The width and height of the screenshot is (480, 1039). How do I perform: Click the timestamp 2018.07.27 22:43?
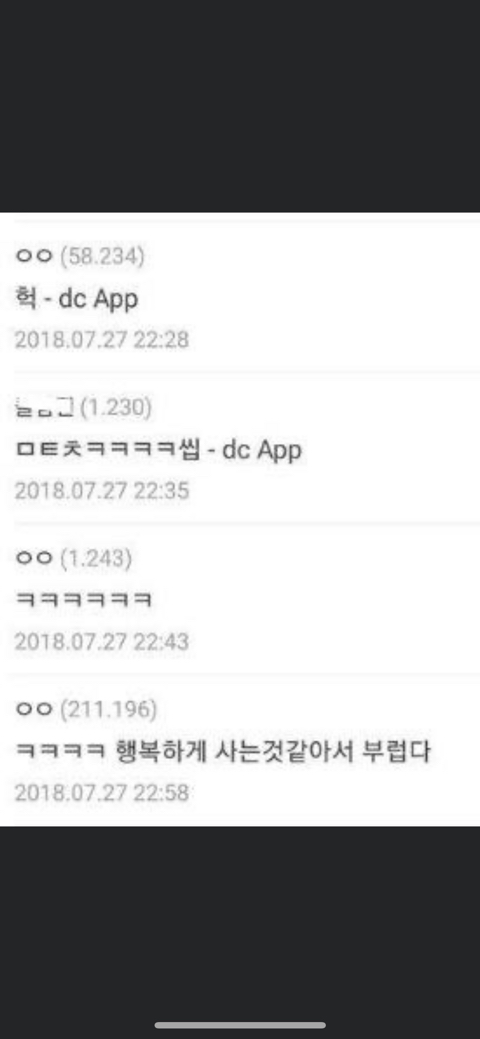click(102, 641)
